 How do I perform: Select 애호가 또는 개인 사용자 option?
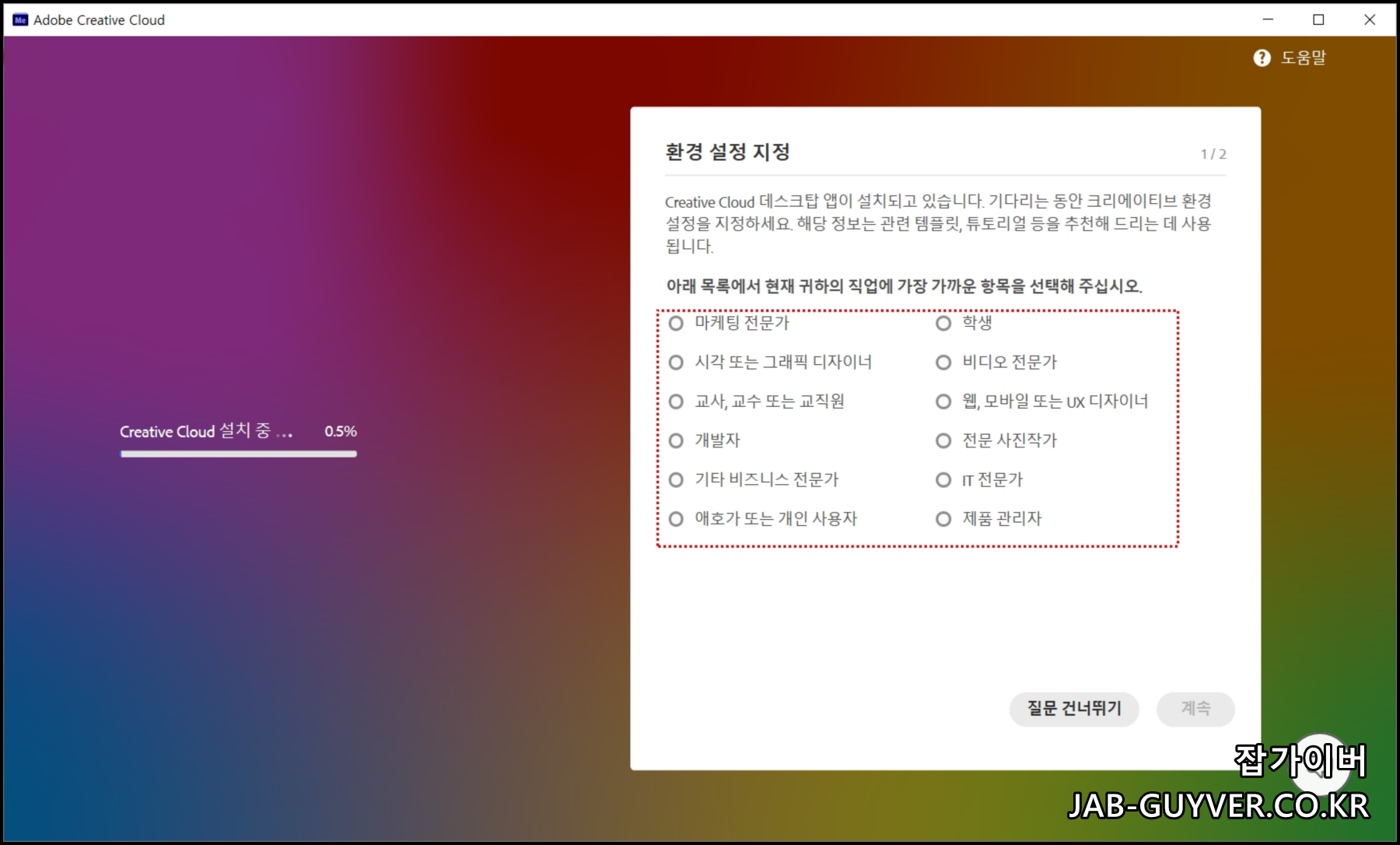pyautogui.click(x=676, y=519)
